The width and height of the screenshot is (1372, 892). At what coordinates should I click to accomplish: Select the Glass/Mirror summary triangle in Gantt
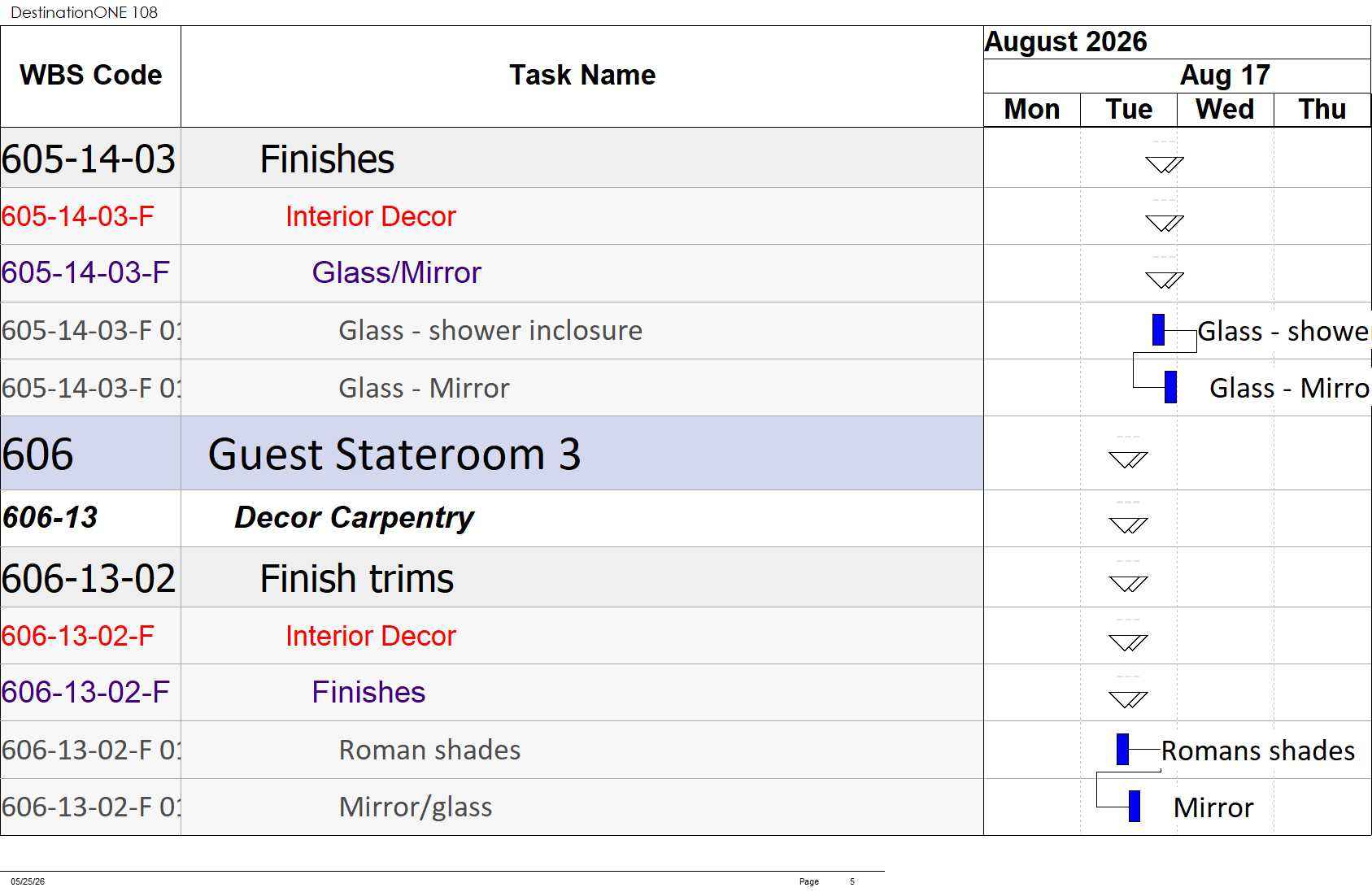point(1164,280)
